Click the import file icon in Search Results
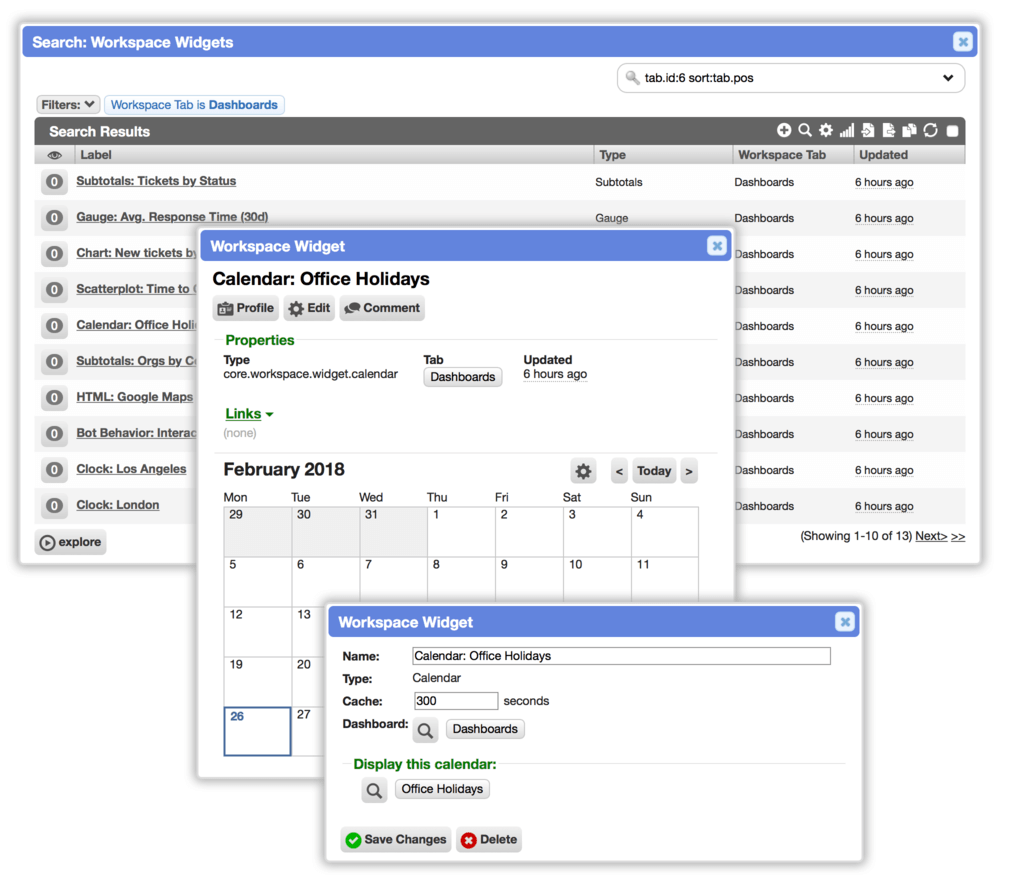This screenshot has height=889, width=1020. click(x=868, y=131)
